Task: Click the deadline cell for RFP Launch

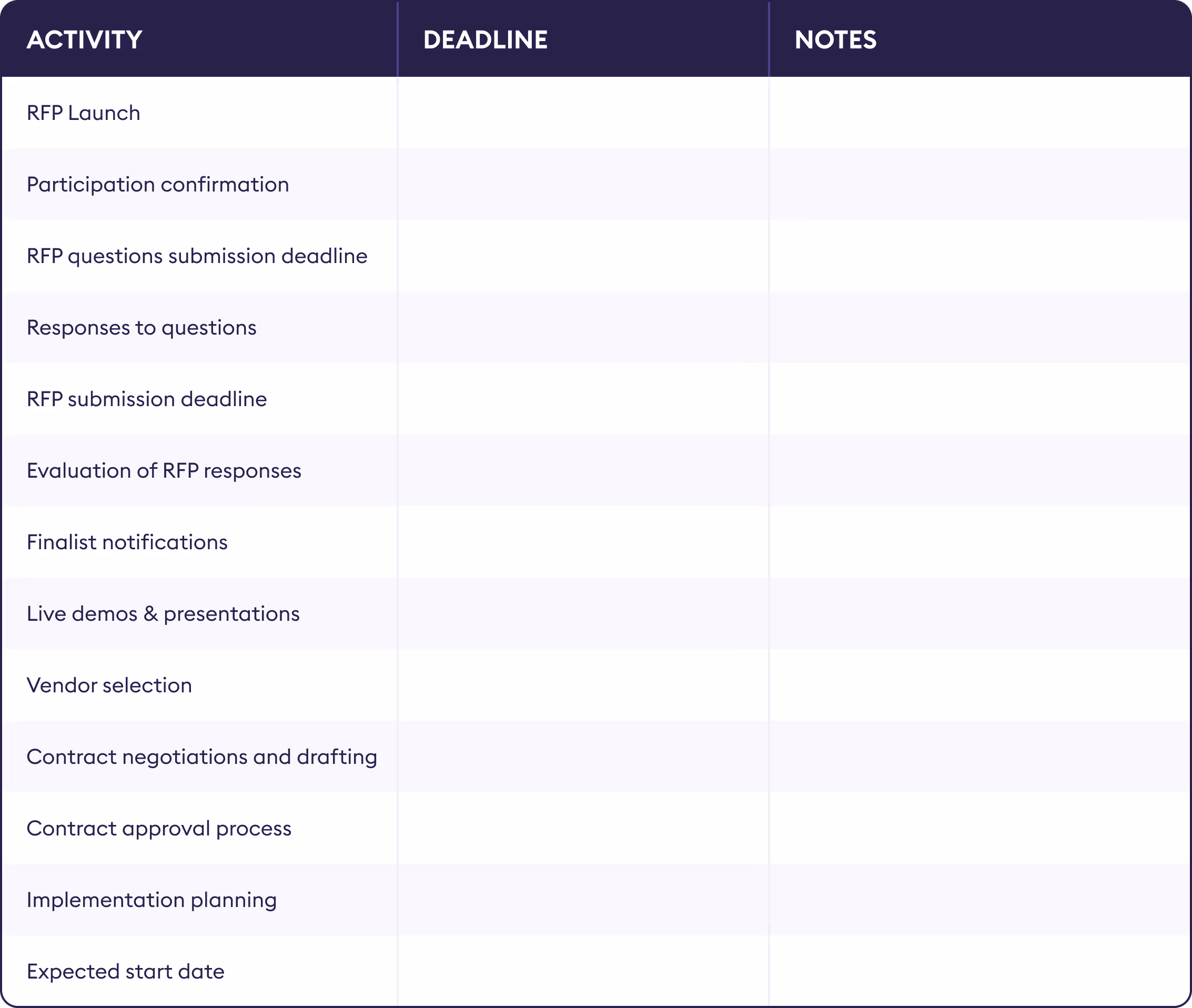Action: click(583, 113)
